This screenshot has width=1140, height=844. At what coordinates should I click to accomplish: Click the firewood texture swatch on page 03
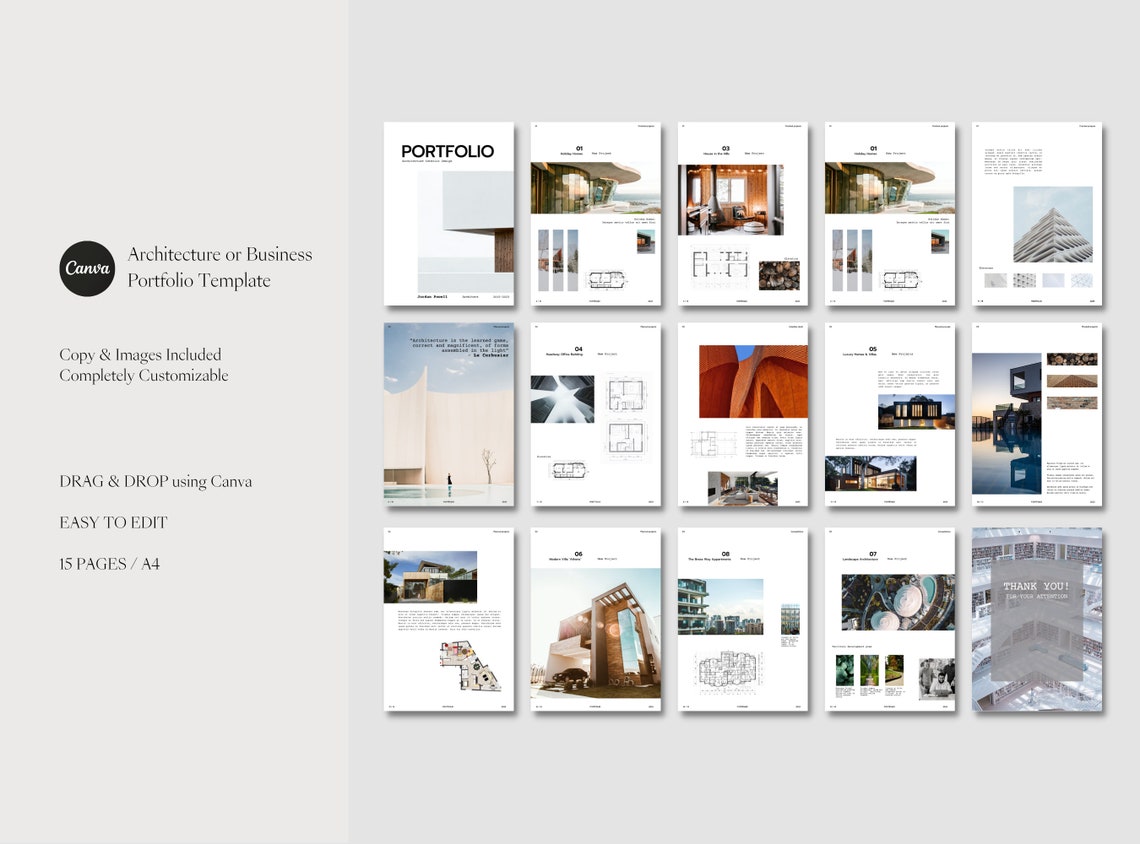point(777,270)
